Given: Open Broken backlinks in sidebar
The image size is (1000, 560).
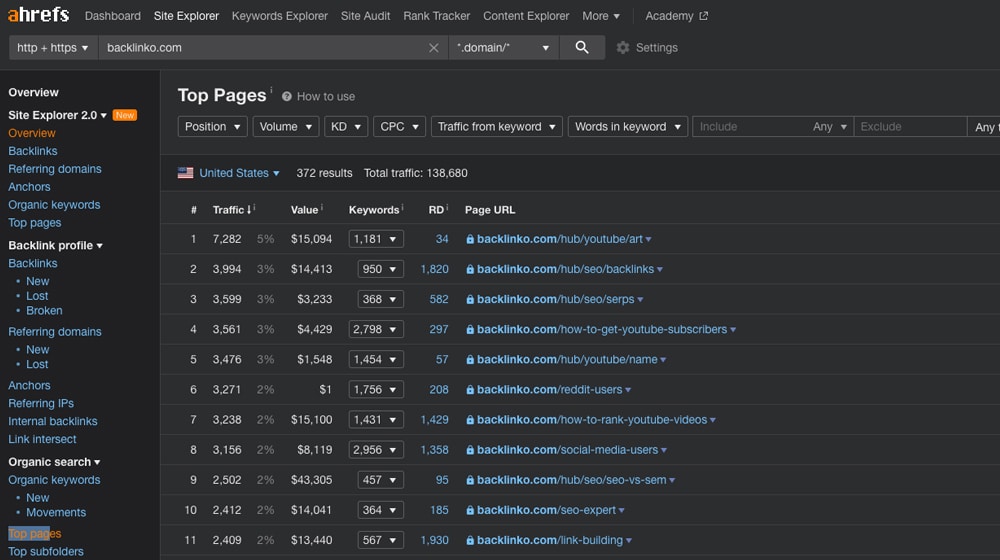Looking at the screenshot, I should coord(44,311).
